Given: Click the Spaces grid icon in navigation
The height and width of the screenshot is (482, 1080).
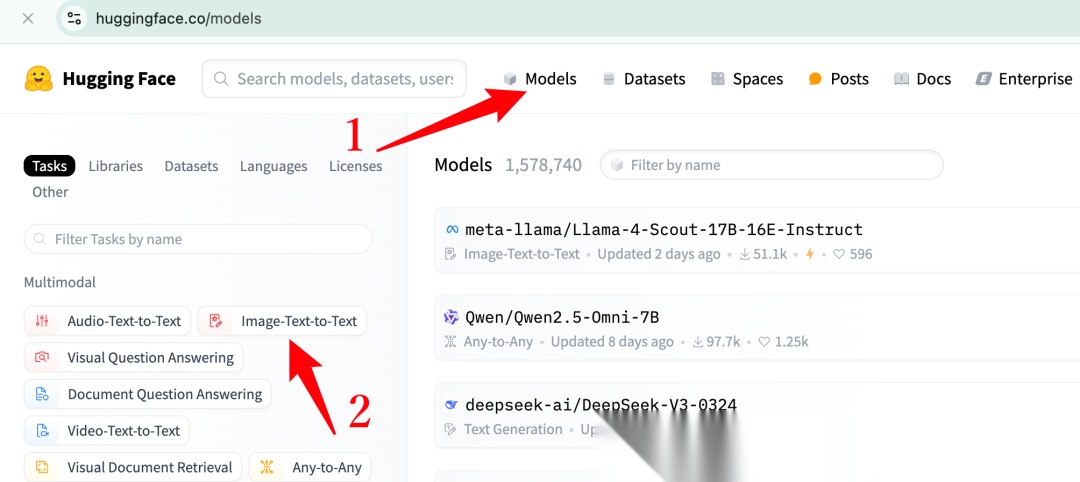Looking at the screenshot, I should [718, 79].
